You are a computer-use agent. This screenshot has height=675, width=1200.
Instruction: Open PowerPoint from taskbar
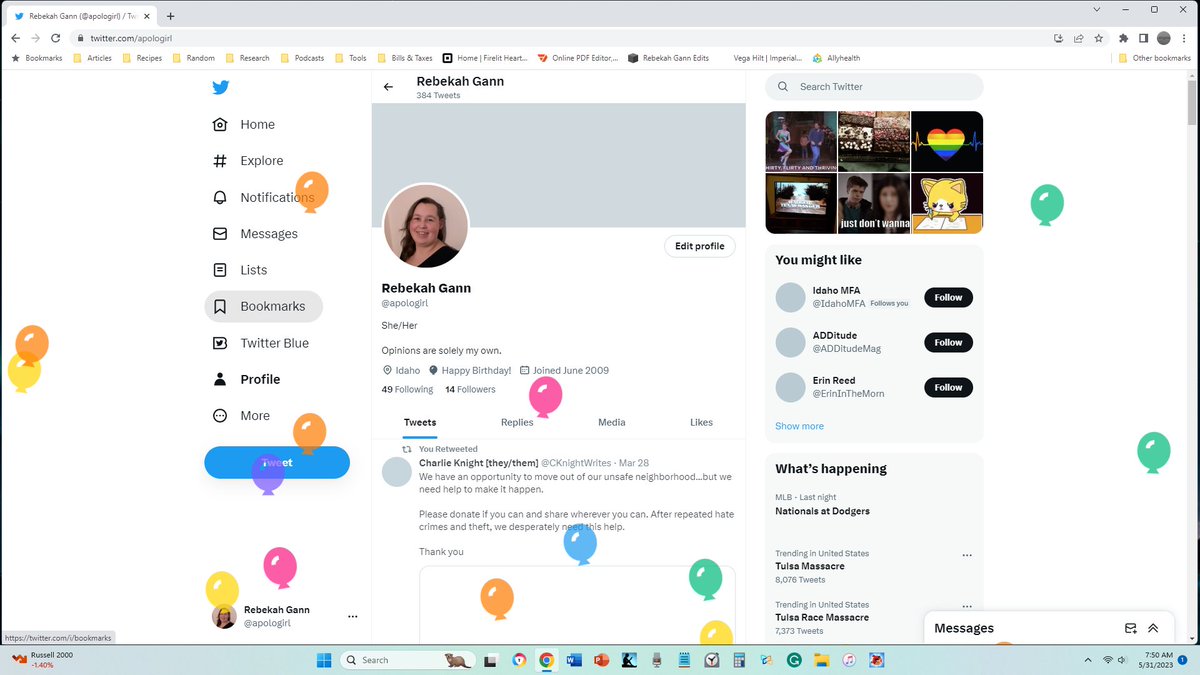coord(601,660)
